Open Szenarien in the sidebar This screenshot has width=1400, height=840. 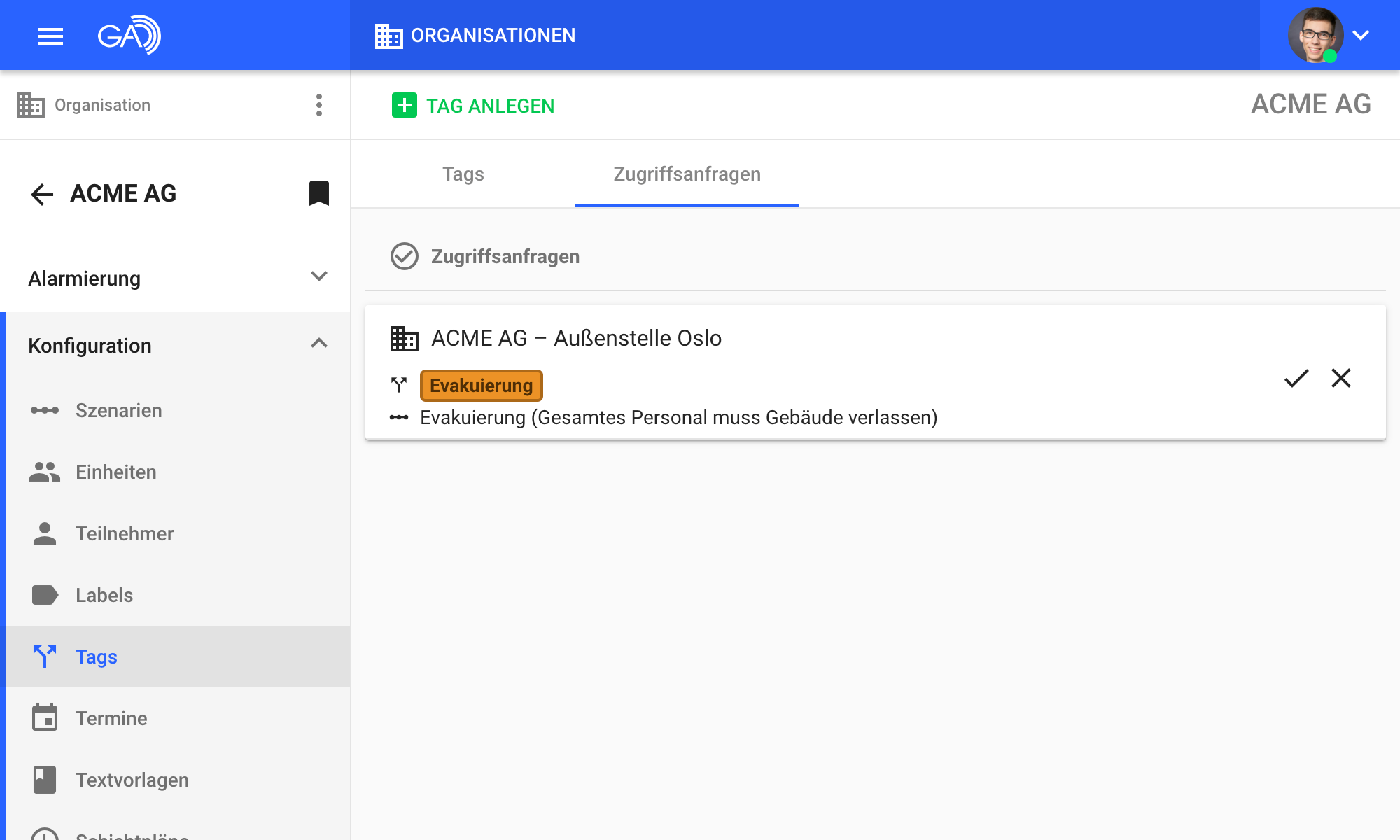coord(118,410)
